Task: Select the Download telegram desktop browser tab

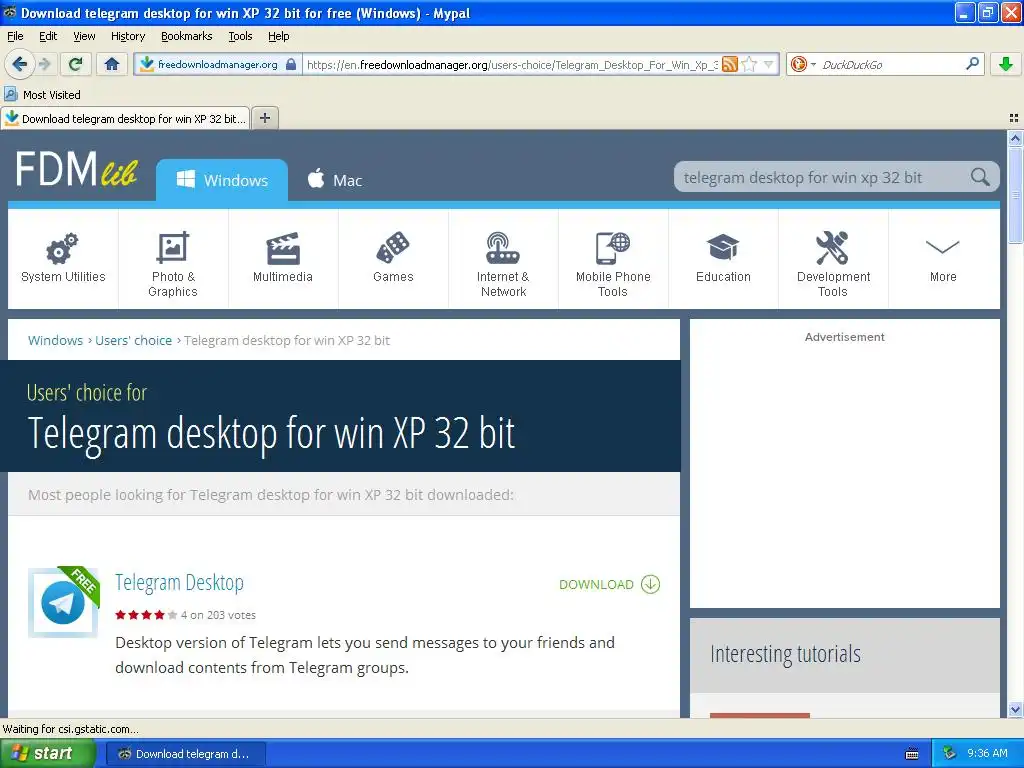Action: click(x=125, y=118)
